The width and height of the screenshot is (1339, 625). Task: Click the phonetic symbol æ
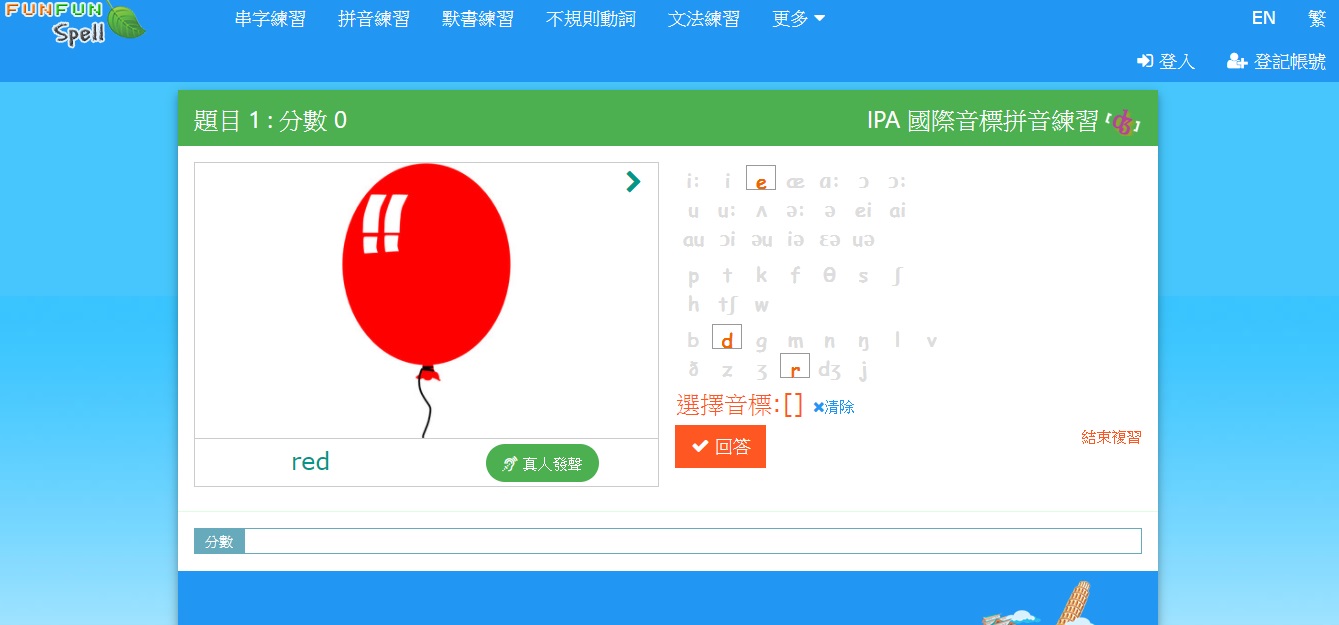click(795, 182)
